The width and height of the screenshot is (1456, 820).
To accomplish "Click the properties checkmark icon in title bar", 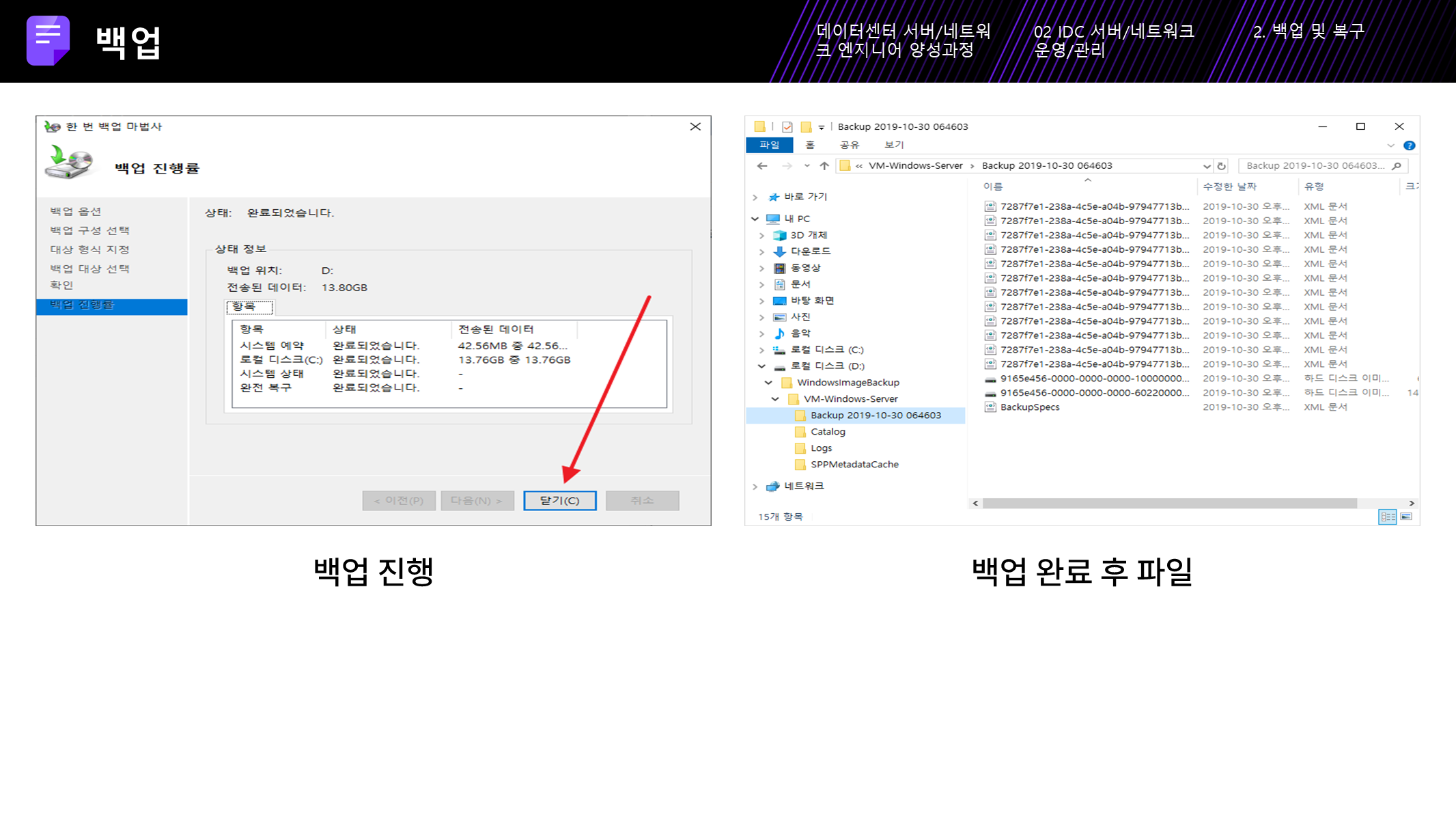I will pyautogui.click(x=787, y=127).
